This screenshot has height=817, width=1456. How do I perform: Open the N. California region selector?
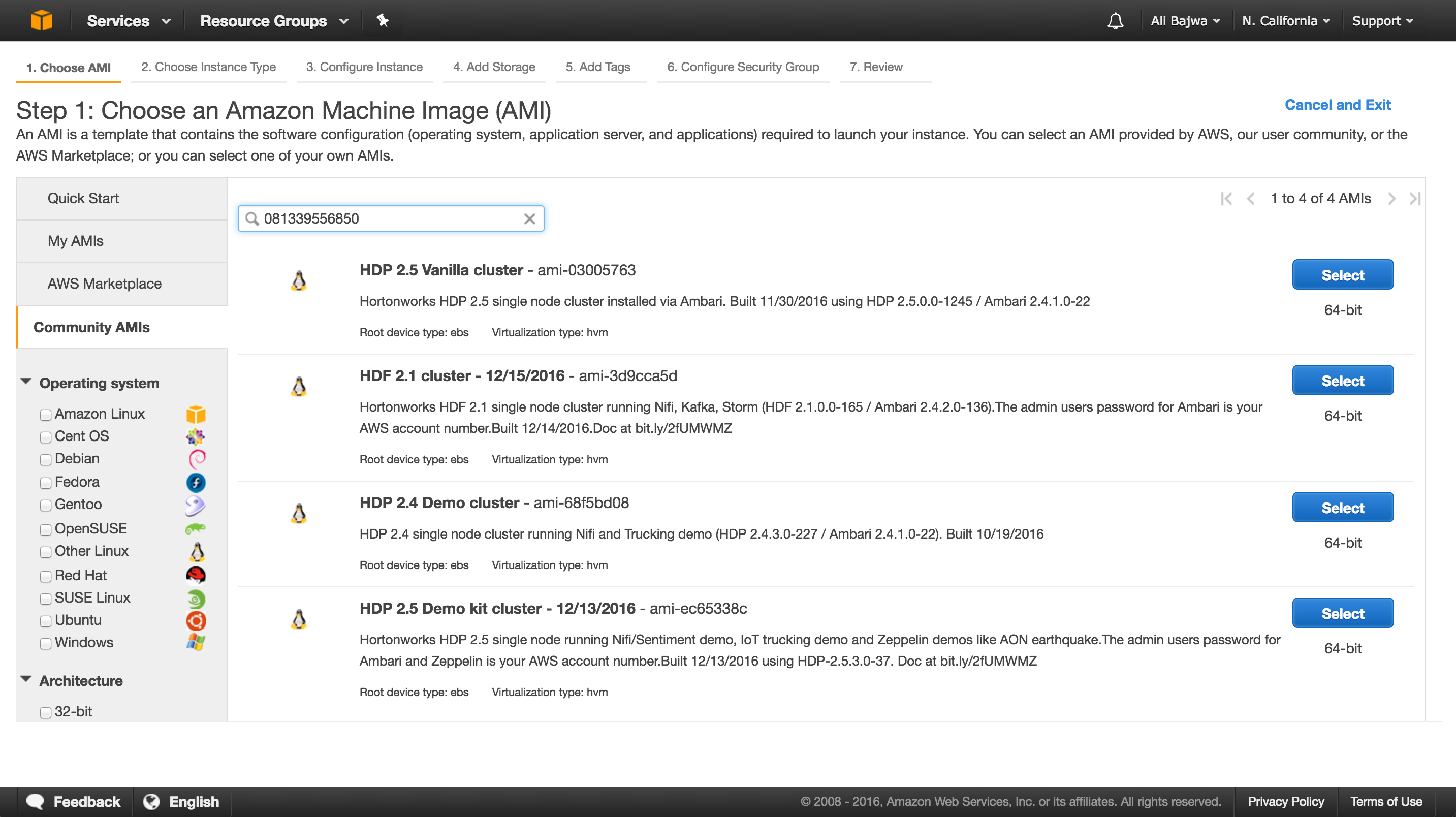pos(1285,20)
